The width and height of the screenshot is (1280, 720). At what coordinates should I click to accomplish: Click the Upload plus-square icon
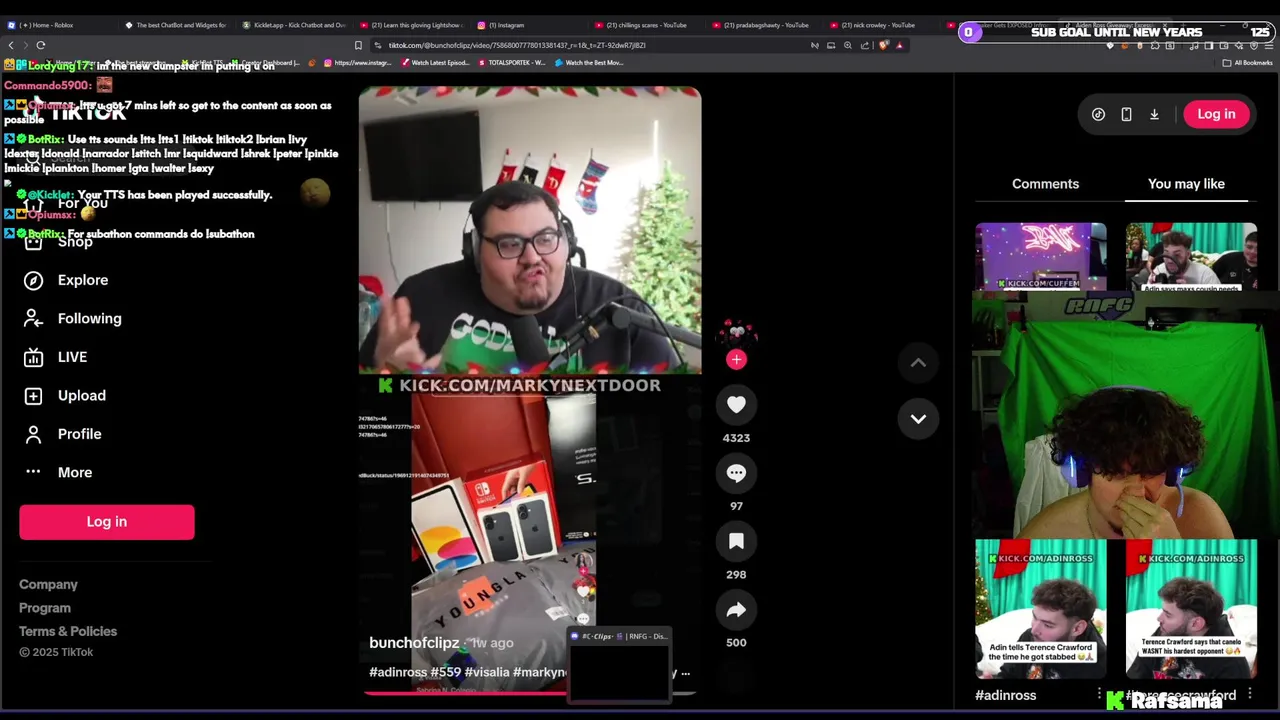[x=33, y=395]
